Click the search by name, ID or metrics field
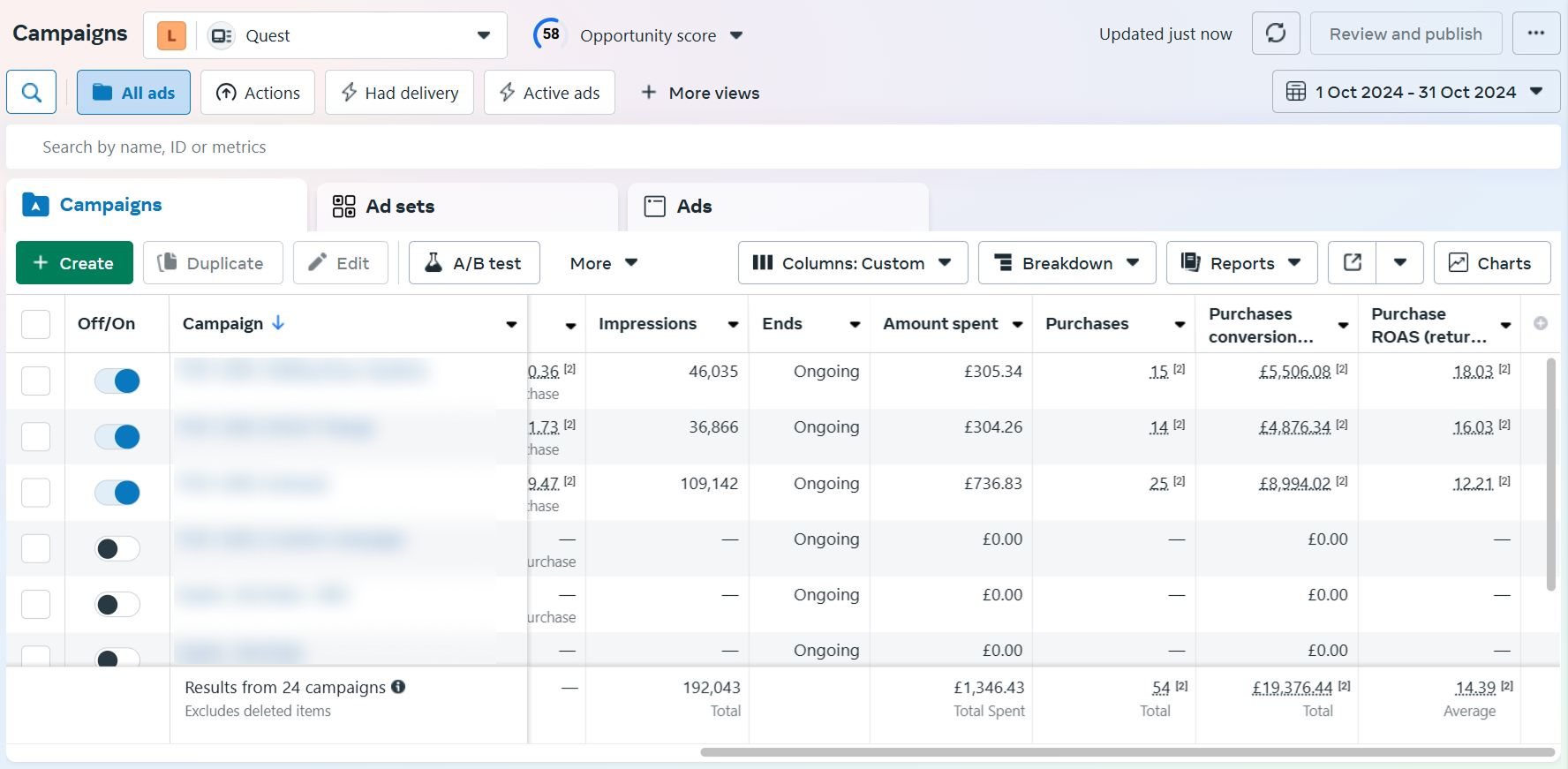This screenshot has height=769, width=1568. pos(782,147)
